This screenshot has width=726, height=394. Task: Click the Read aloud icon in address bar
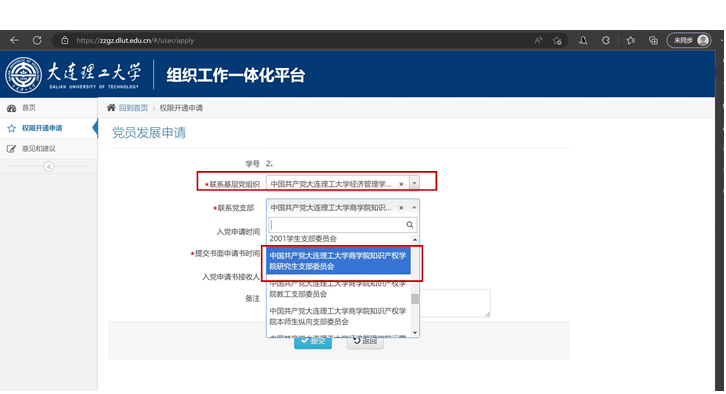tap(538, 40)
